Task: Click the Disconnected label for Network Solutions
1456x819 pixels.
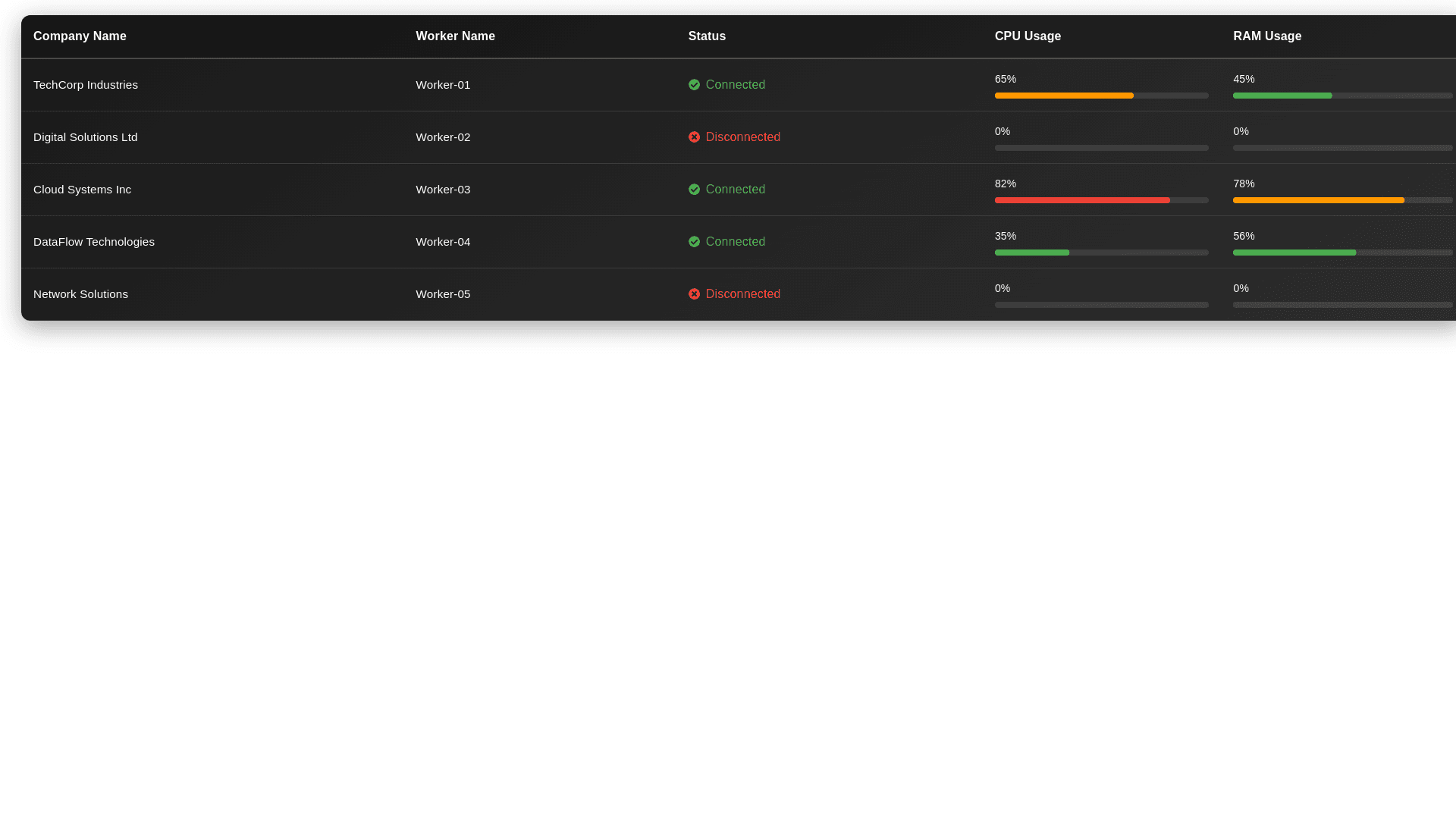Action: pos(742,294)
